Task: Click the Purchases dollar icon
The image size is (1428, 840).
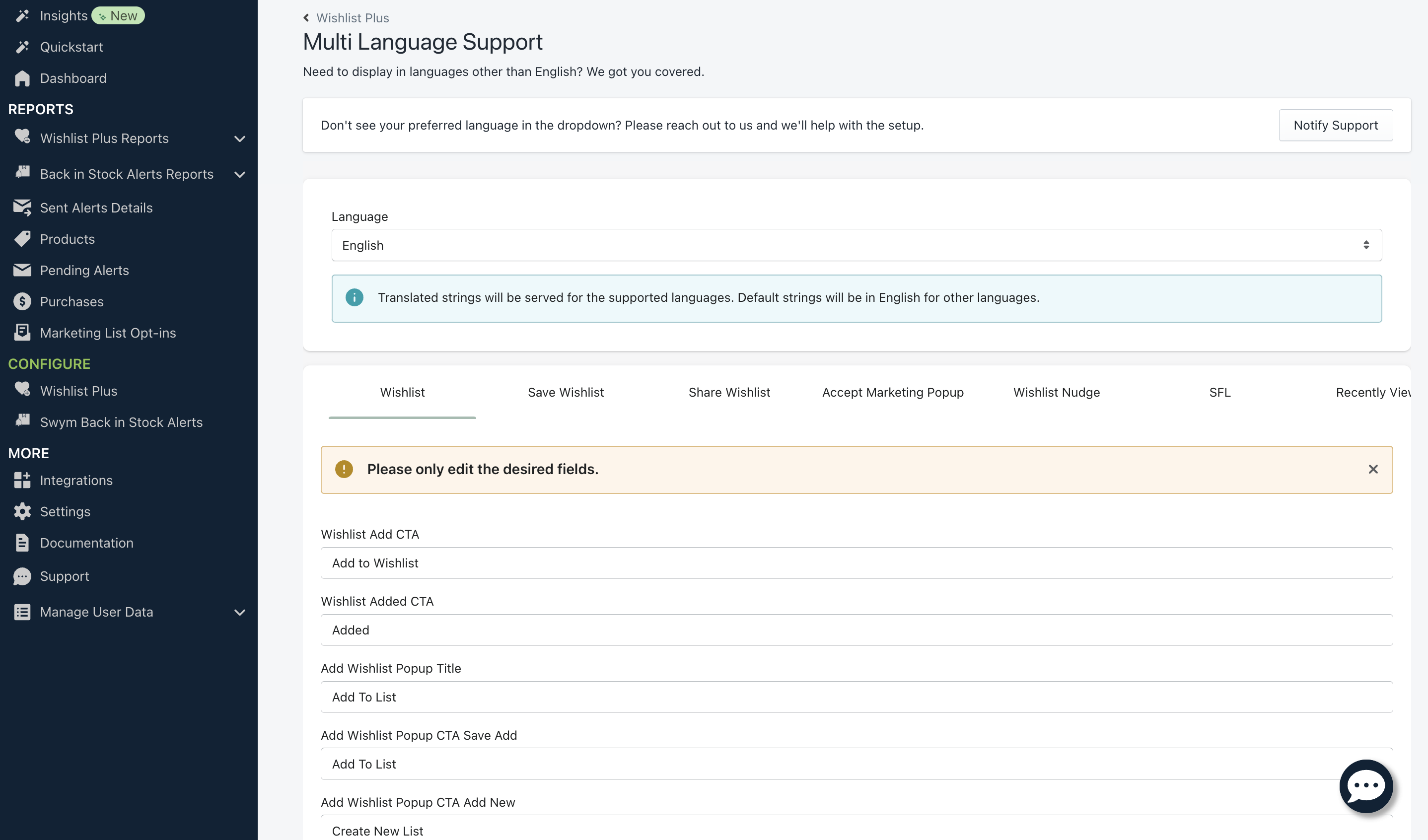Action: (x=22, y=301)
